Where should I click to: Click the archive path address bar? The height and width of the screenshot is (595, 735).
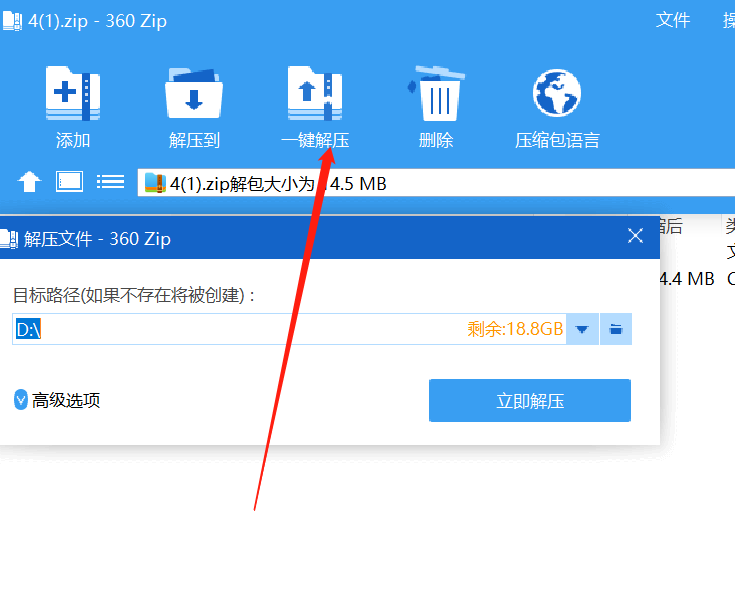pyautogui.click(x=436, y=183)
